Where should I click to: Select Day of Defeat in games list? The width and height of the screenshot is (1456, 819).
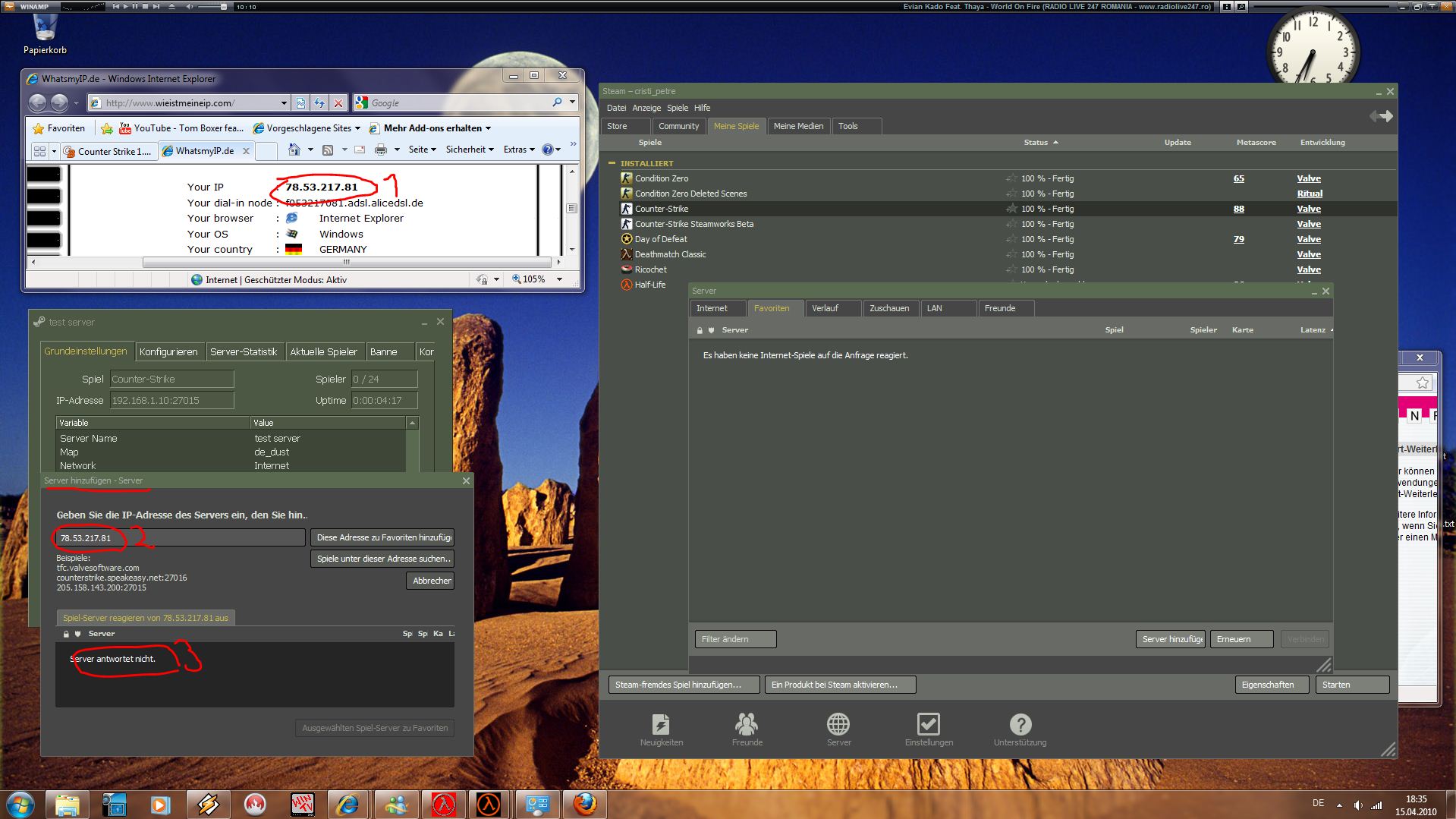tap(661, 239)
